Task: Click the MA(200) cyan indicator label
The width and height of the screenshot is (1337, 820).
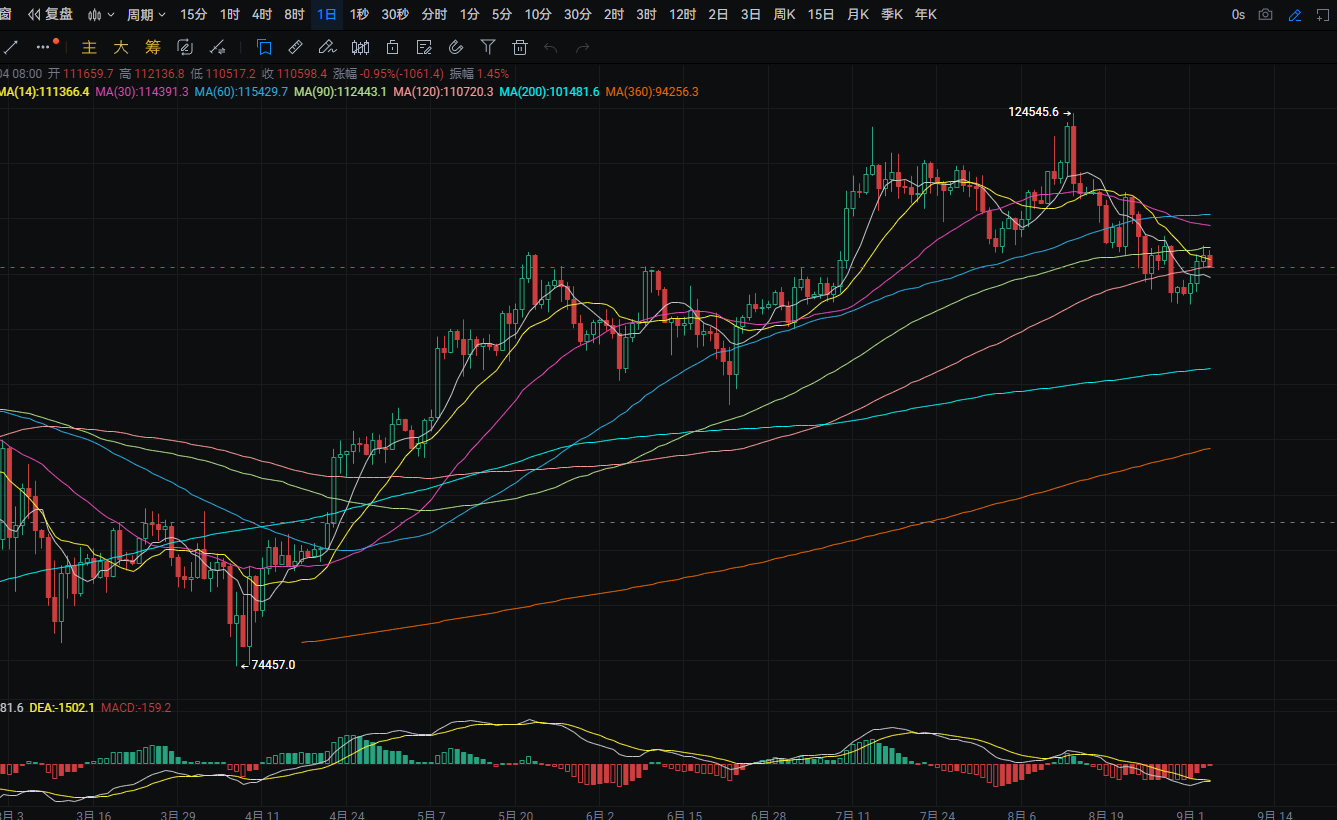Action: 549,92
